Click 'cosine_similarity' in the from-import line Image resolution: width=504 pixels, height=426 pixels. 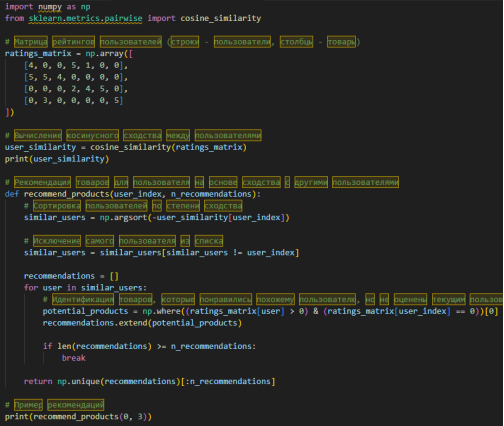(221, 18)
